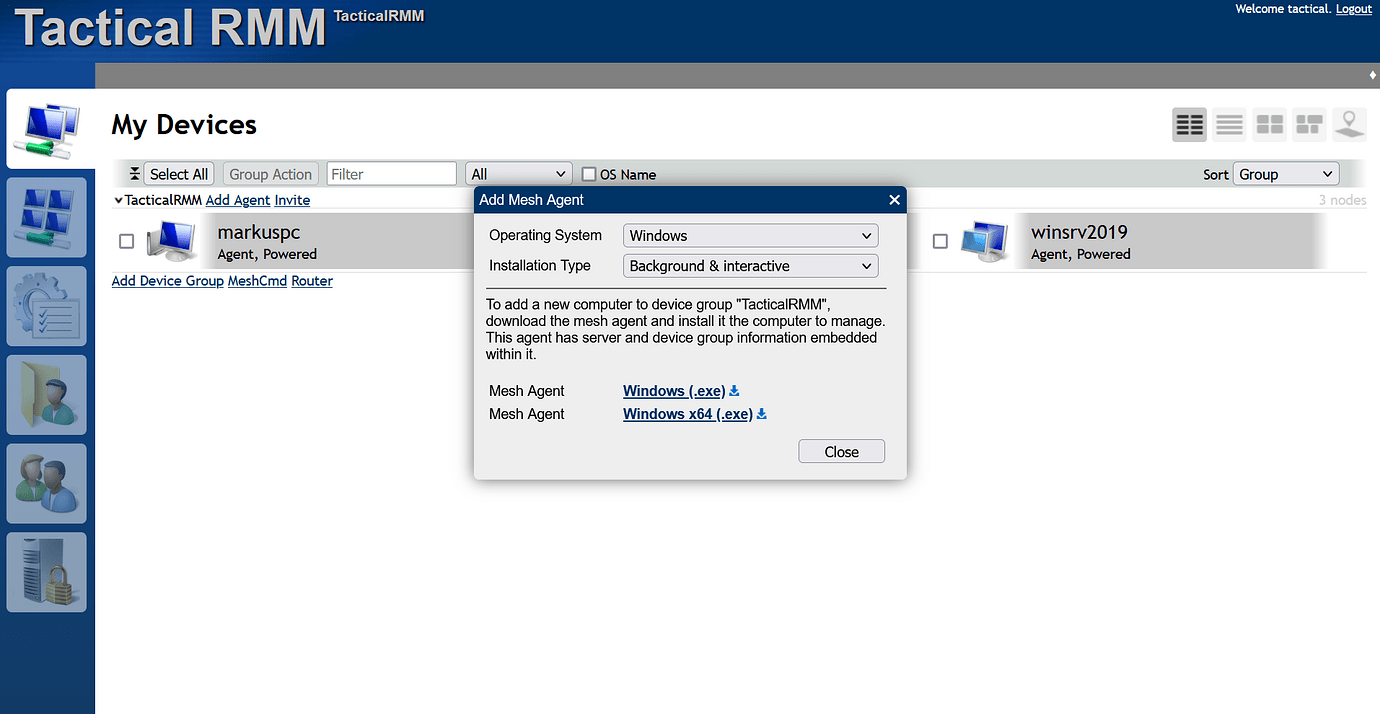Open the Installation Type dropdown

click(750, 266)
